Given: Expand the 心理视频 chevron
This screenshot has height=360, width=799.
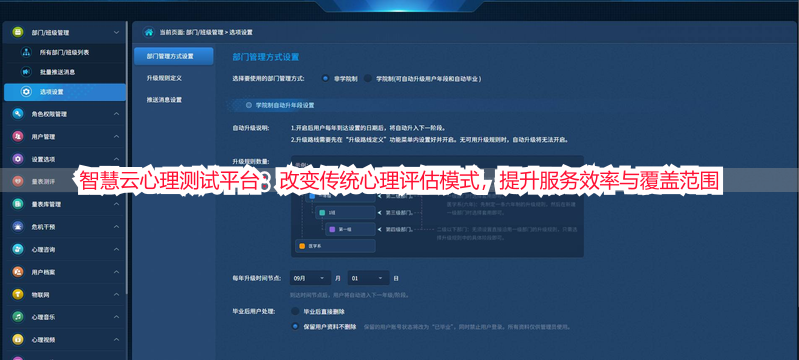Looking at the screenshot, I should coord(116,339).
